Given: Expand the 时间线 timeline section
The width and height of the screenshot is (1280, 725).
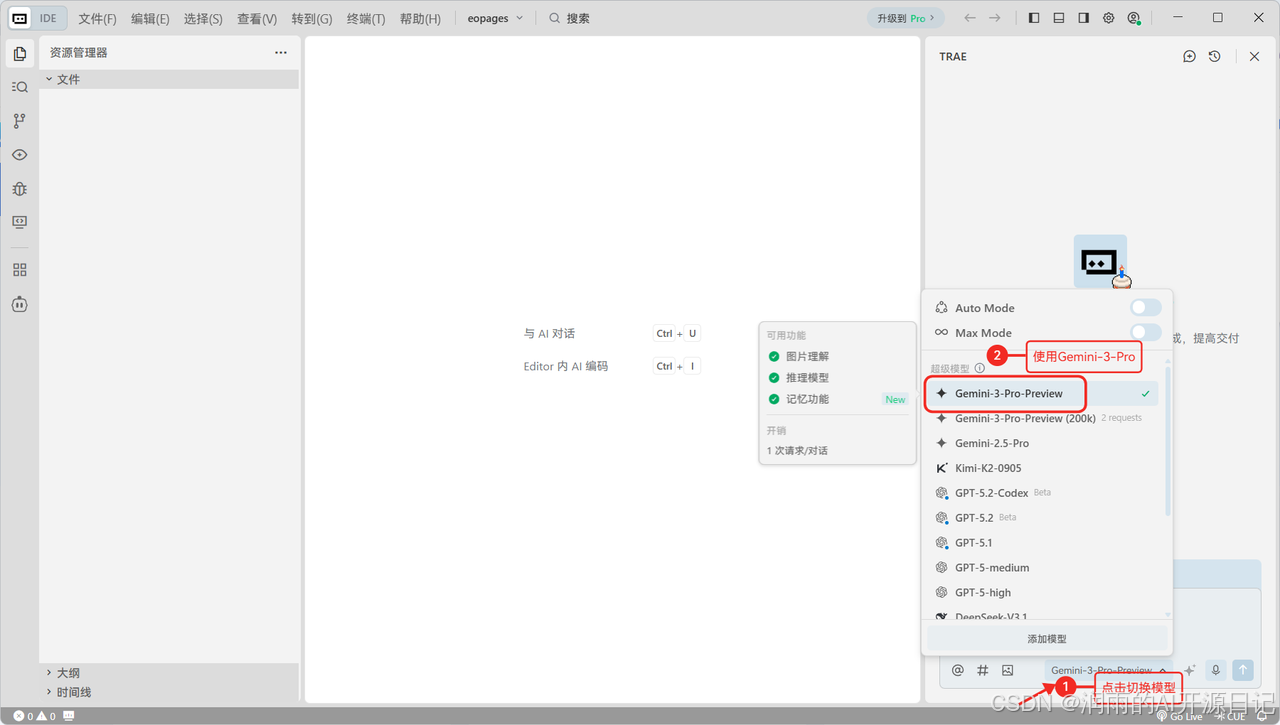Looking at the screenshot, I should click(x=169, y=692).
